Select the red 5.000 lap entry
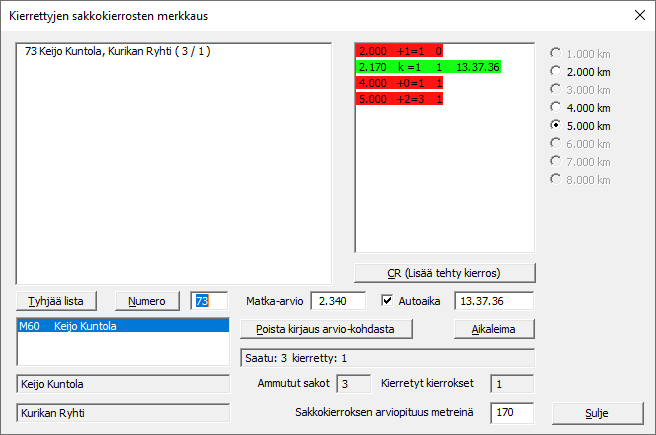 [x=400, y=100]
